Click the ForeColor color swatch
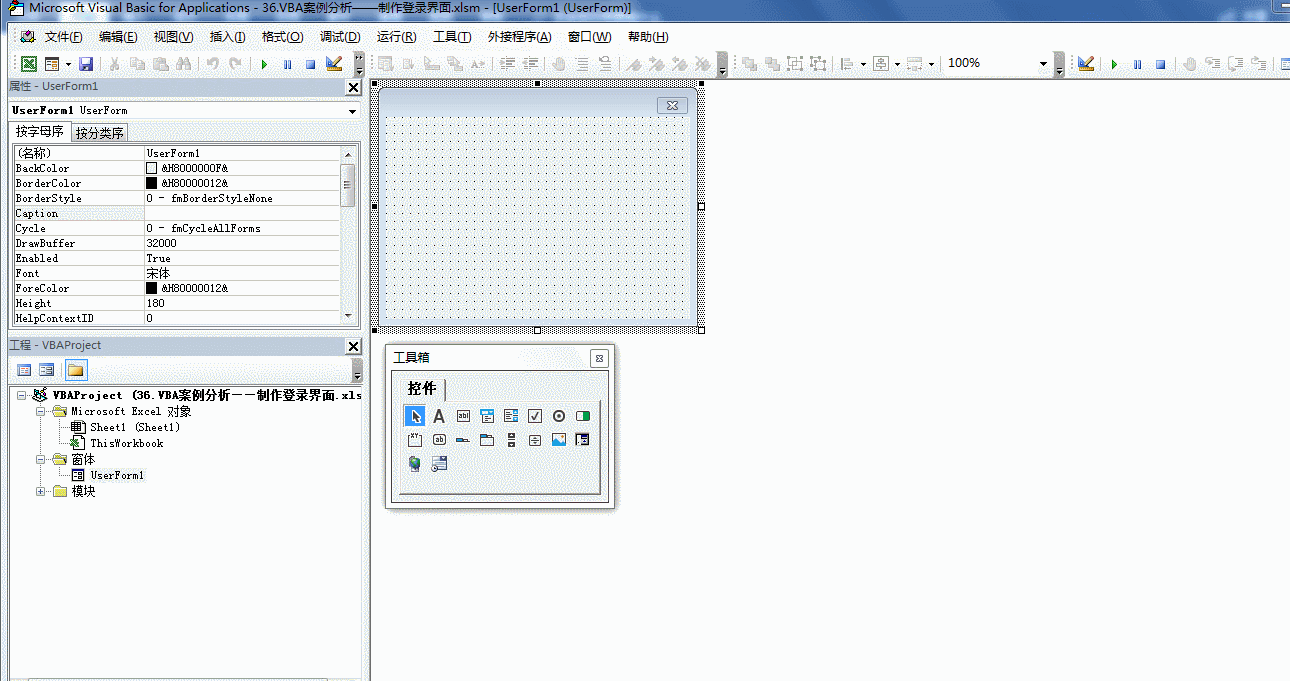Image resolution: width=1290 pixels, height=681 pixels. point(152,289)
